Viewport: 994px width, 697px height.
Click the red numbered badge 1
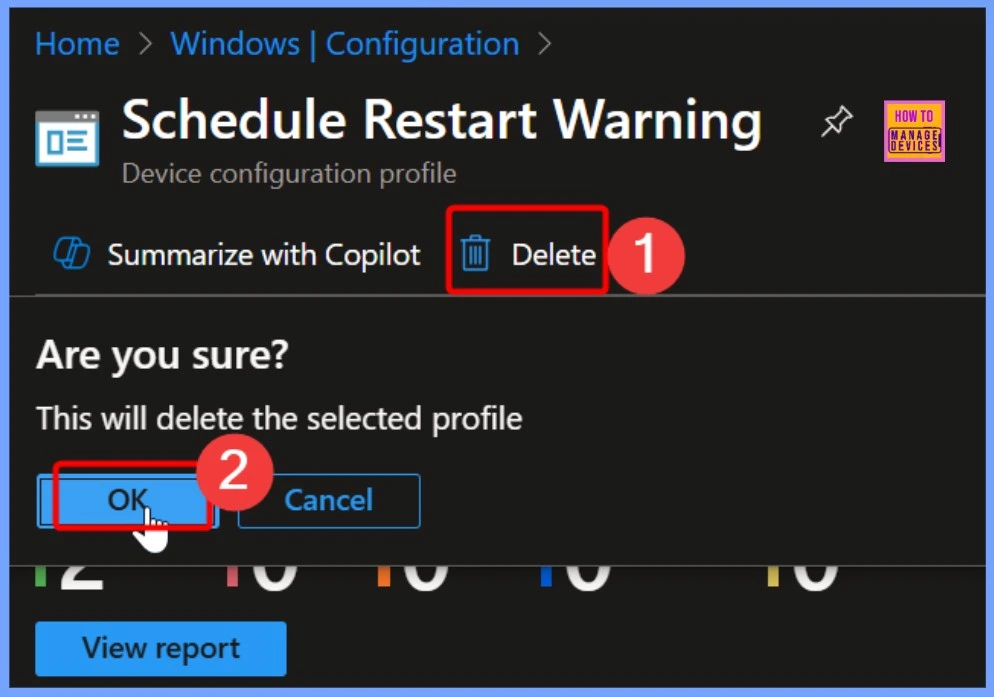[x=646, y=254]
